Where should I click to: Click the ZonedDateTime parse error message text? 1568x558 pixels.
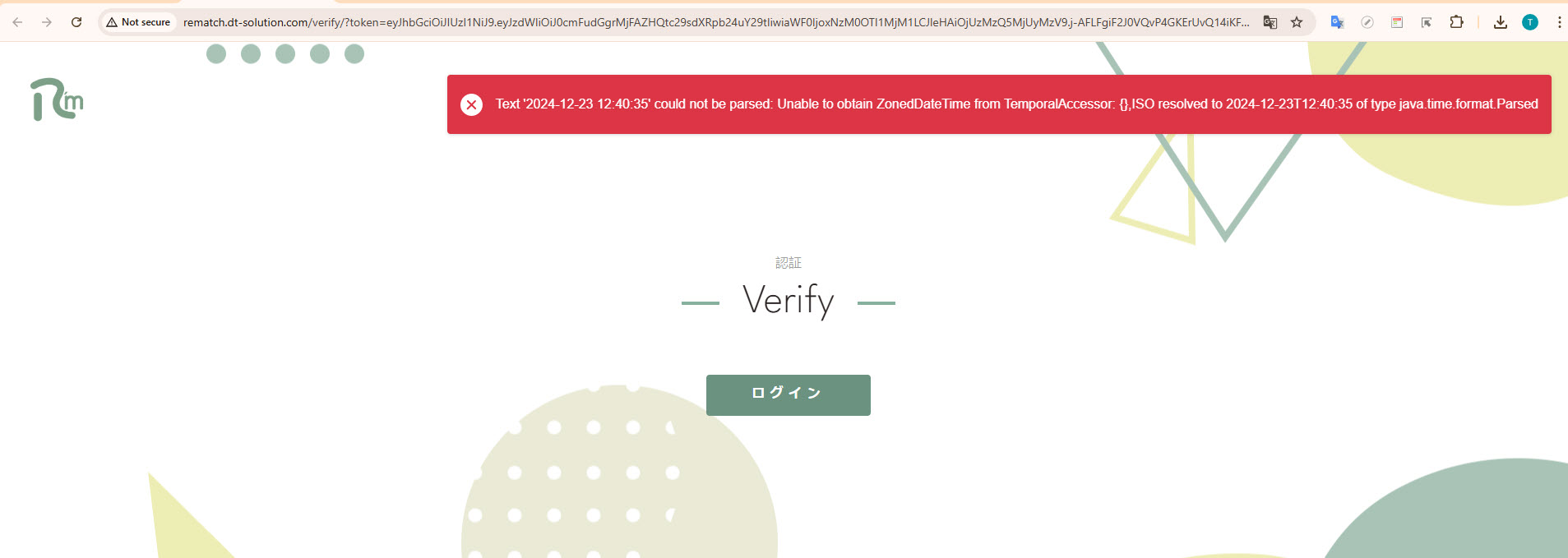point(1015,104)
